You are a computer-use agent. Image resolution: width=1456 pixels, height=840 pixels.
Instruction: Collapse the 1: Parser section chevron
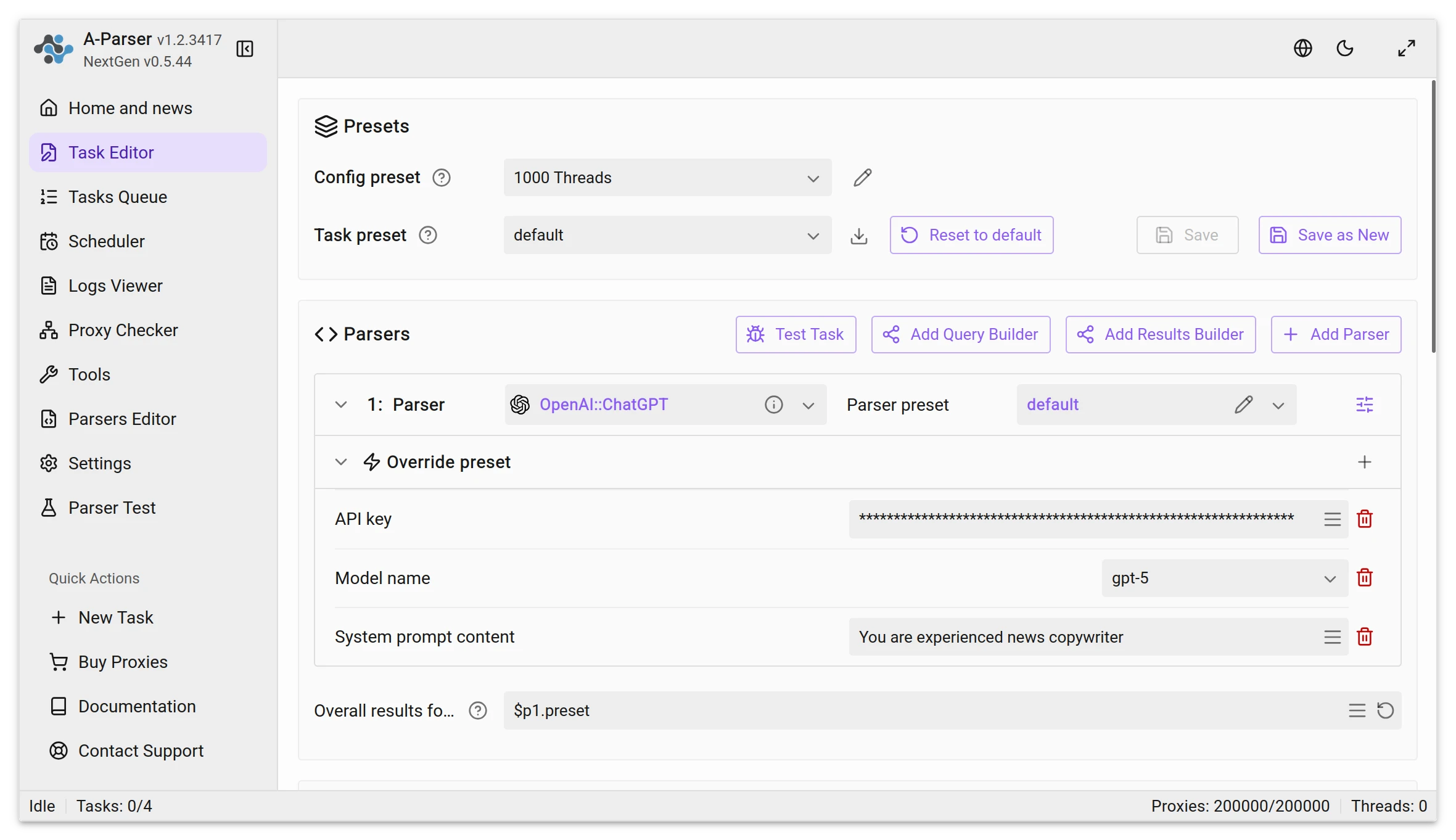click(341, 405)
